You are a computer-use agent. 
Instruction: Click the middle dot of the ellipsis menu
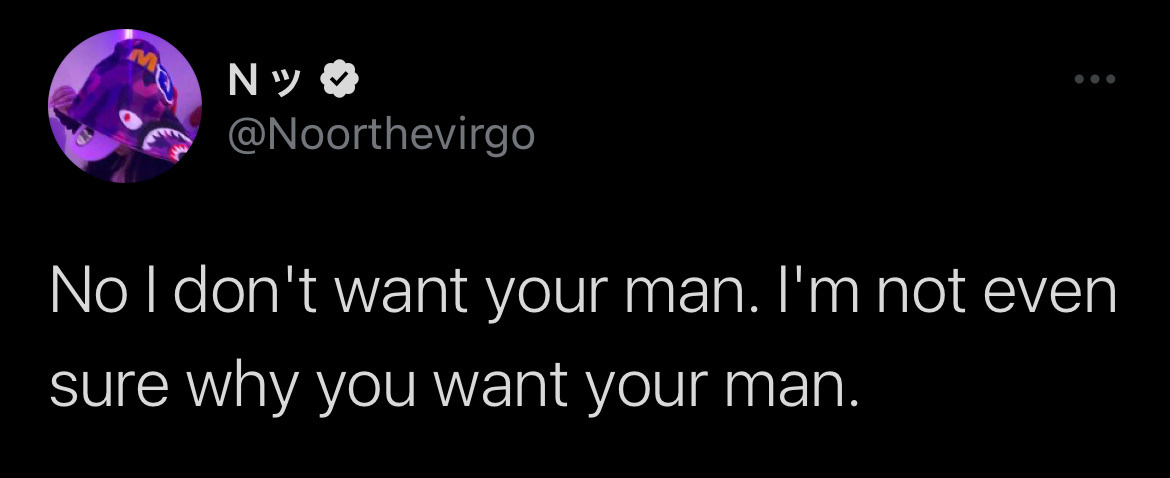(x=1095, y=79)
